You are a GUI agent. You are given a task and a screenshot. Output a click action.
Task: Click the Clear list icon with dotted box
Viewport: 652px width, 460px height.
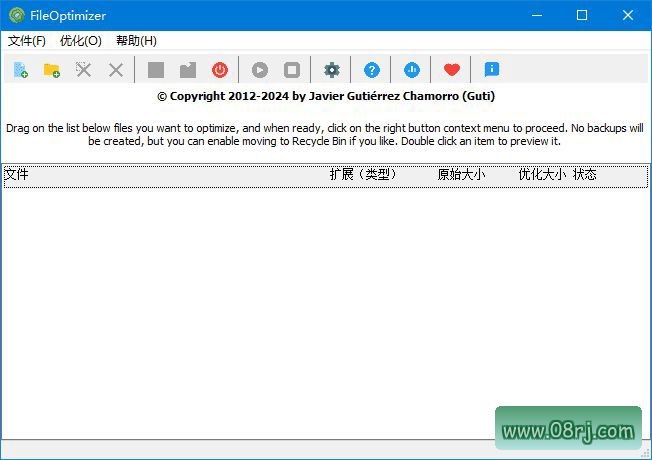84,70
